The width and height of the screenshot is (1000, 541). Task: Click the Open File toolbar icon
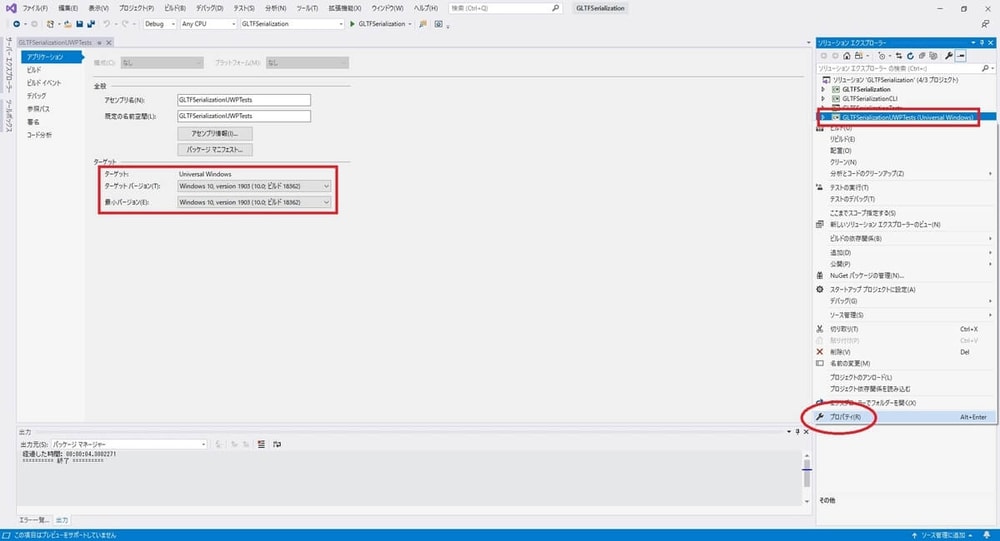(x=68, y=24)
